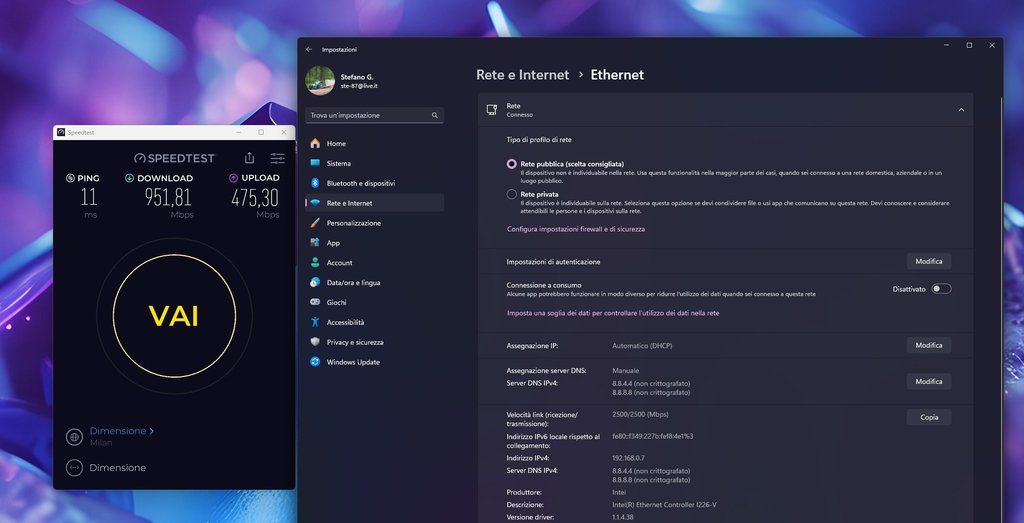
Task: Start test with the VAI button
Action: [174, 316]
